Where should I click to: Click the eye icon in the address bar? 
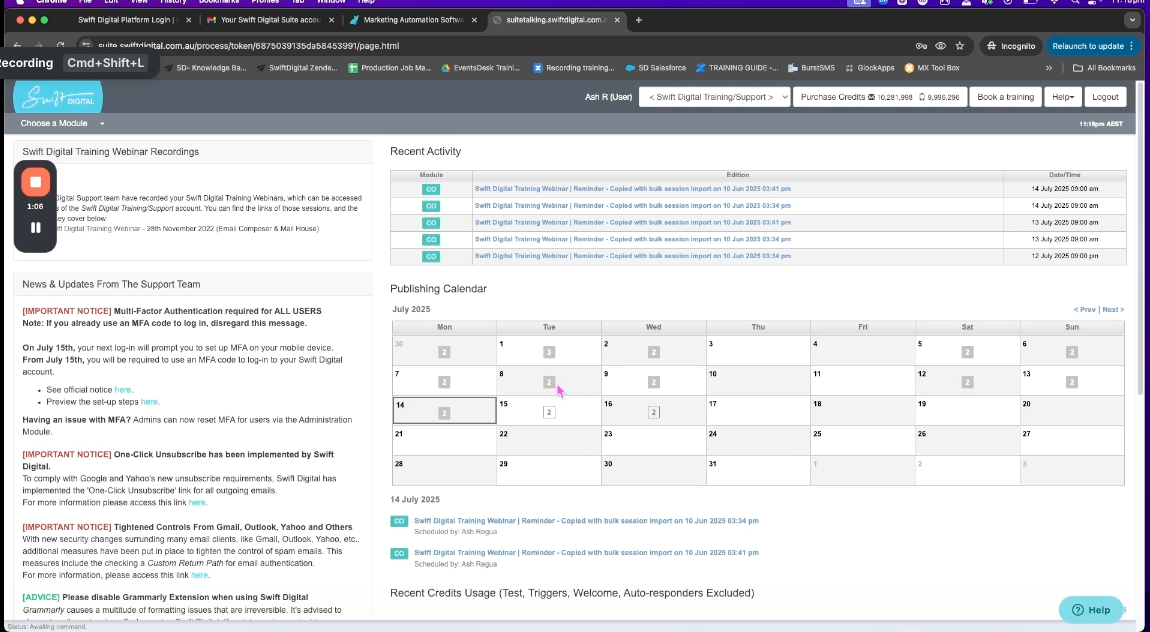point(940,46)
